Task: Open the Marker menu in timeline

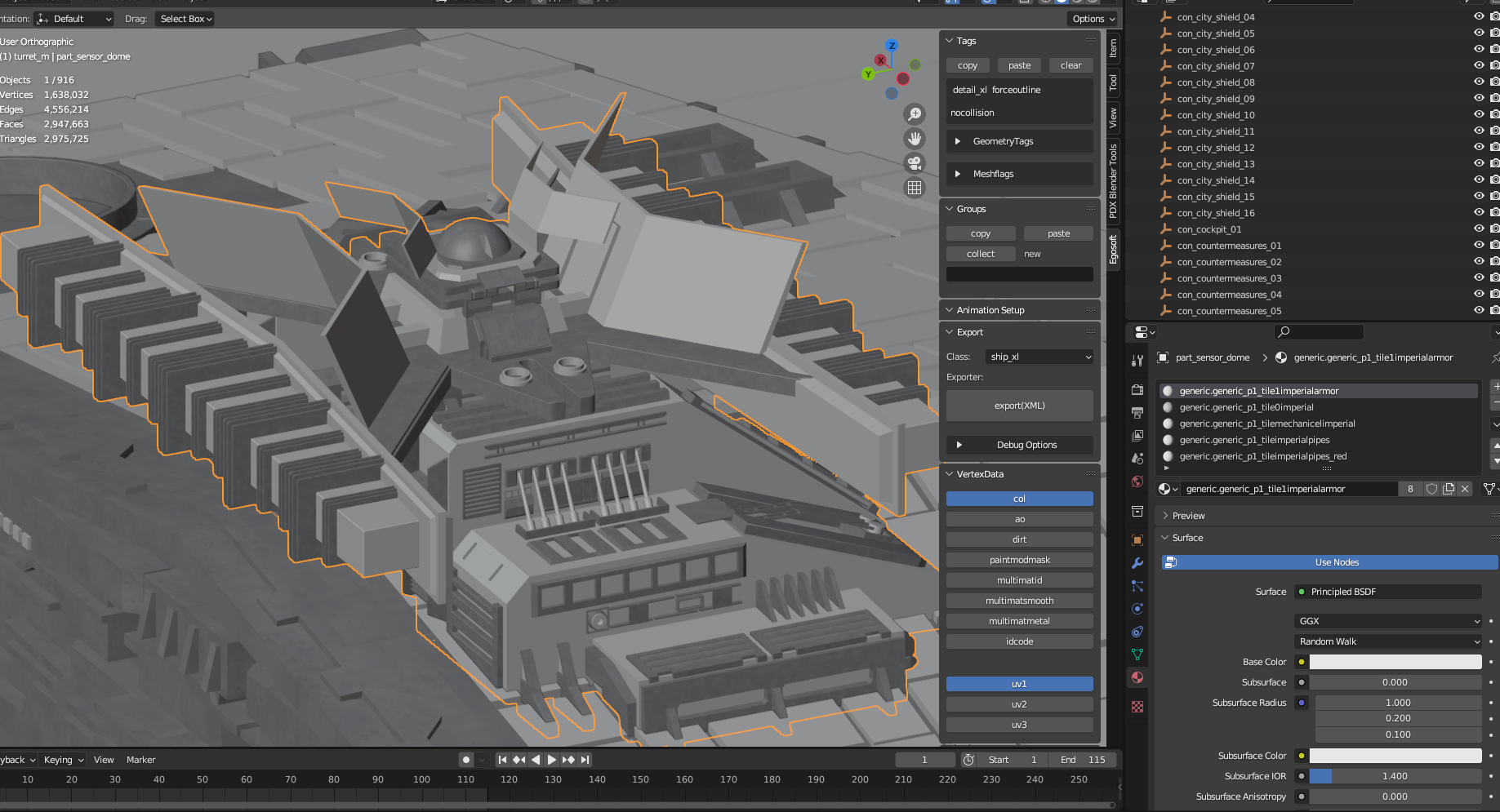Action: tap(140, 760)
